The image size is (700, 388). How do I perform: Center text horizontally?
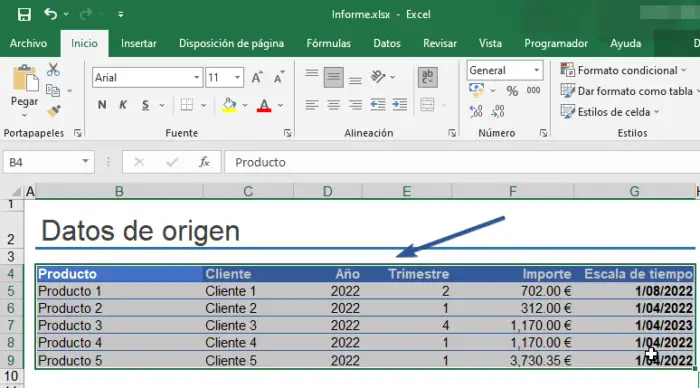(x=333, y=105)
